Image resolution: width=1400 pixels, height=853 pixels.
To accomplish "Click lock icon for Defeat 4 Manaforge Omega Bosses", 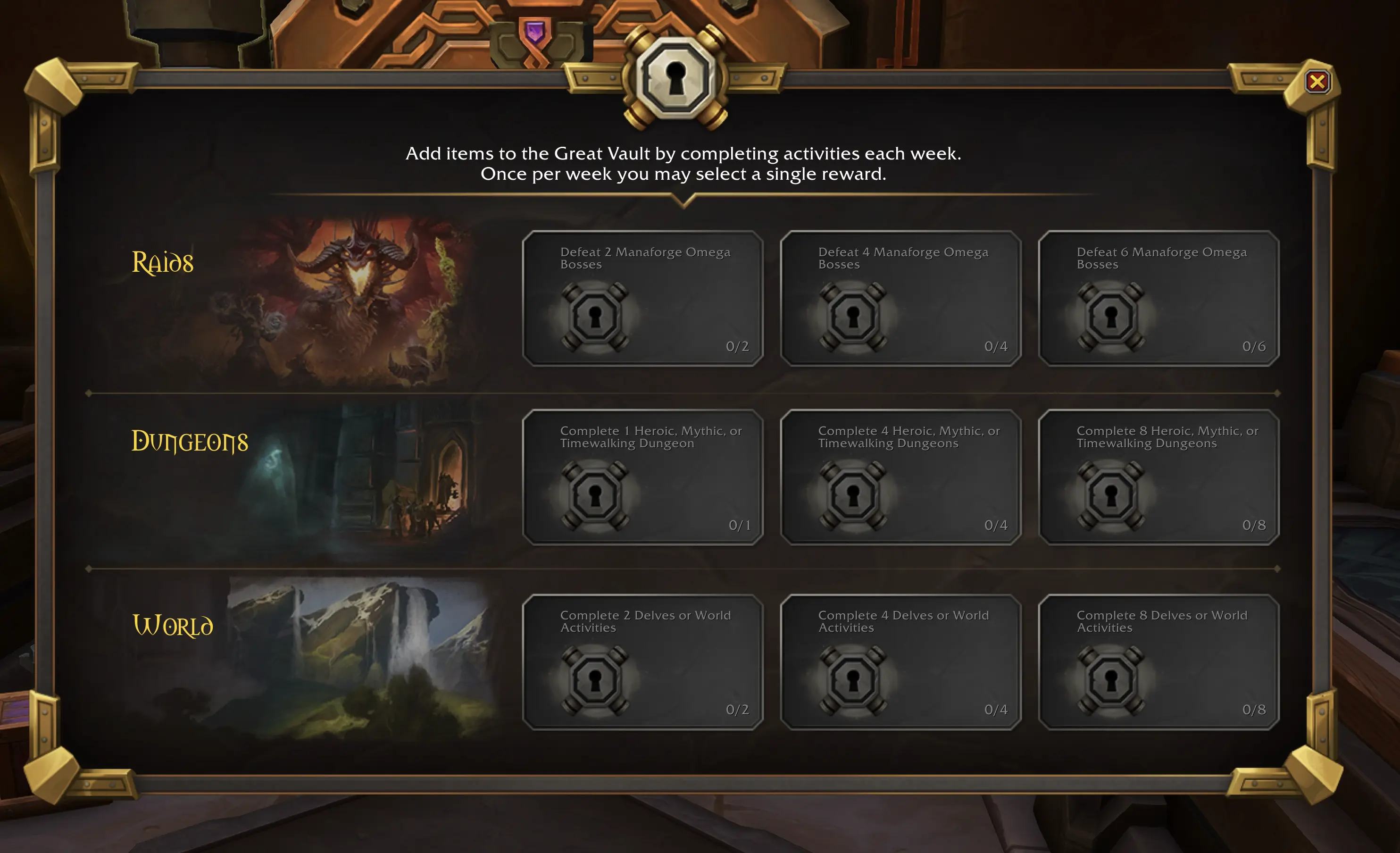I will 852,317.
